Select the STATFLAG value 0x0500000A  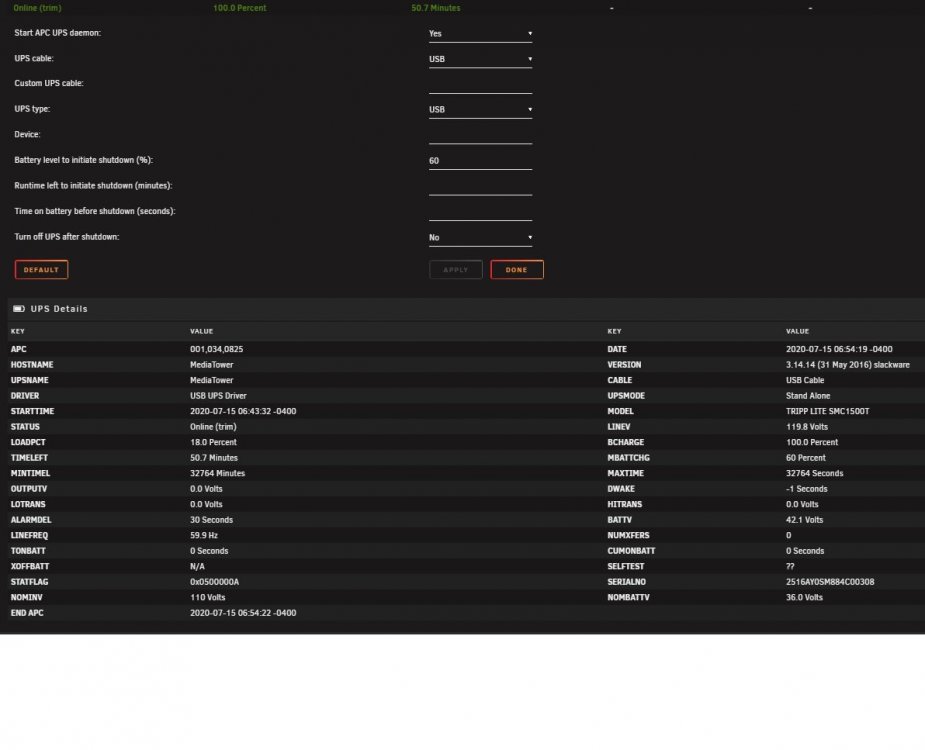tap(214, 582)
